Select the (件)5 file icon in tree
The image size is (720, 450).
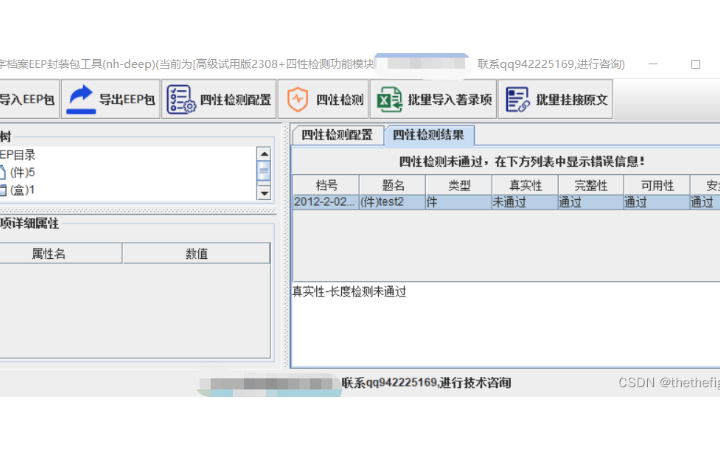[2, 173]
